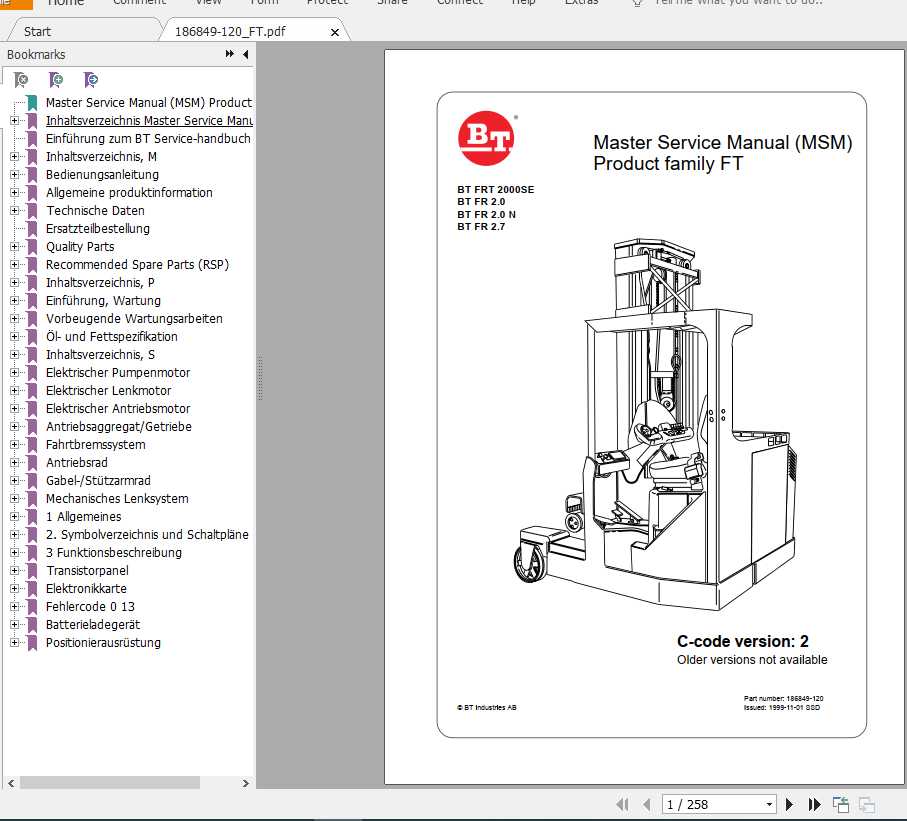Screen dimensions: 907x821
Task: Click the snapshot/fit view icon beside page navigation
Action: [x=839, y=804]
